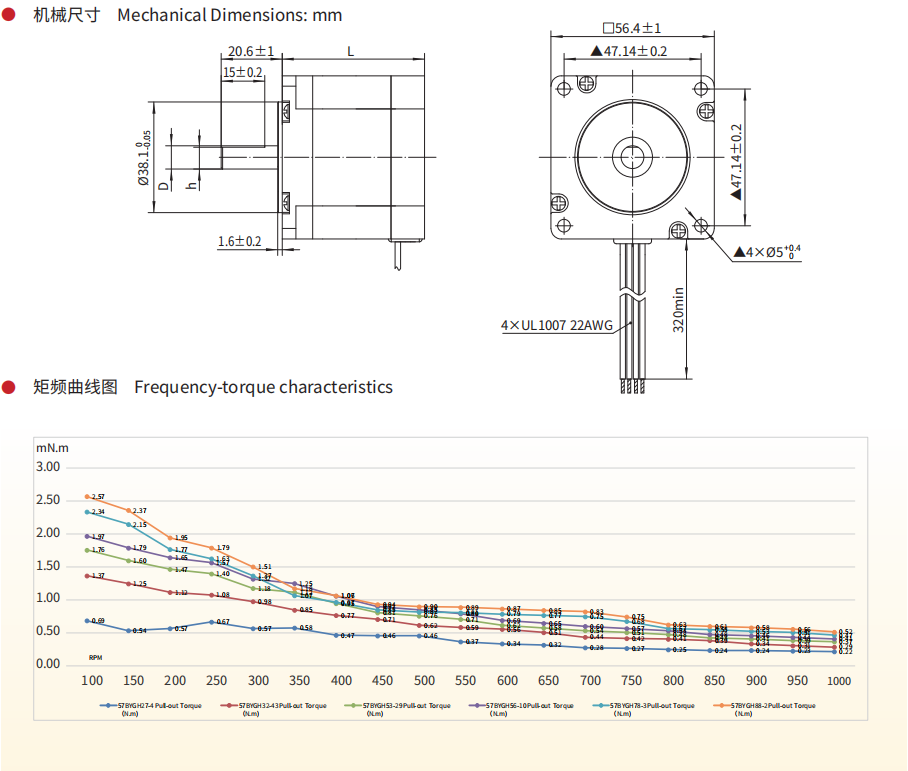This screenshot has width=908, height=771.
Task: Click the top-right mounting hole on the motor front view
Action: click(704, 88)
